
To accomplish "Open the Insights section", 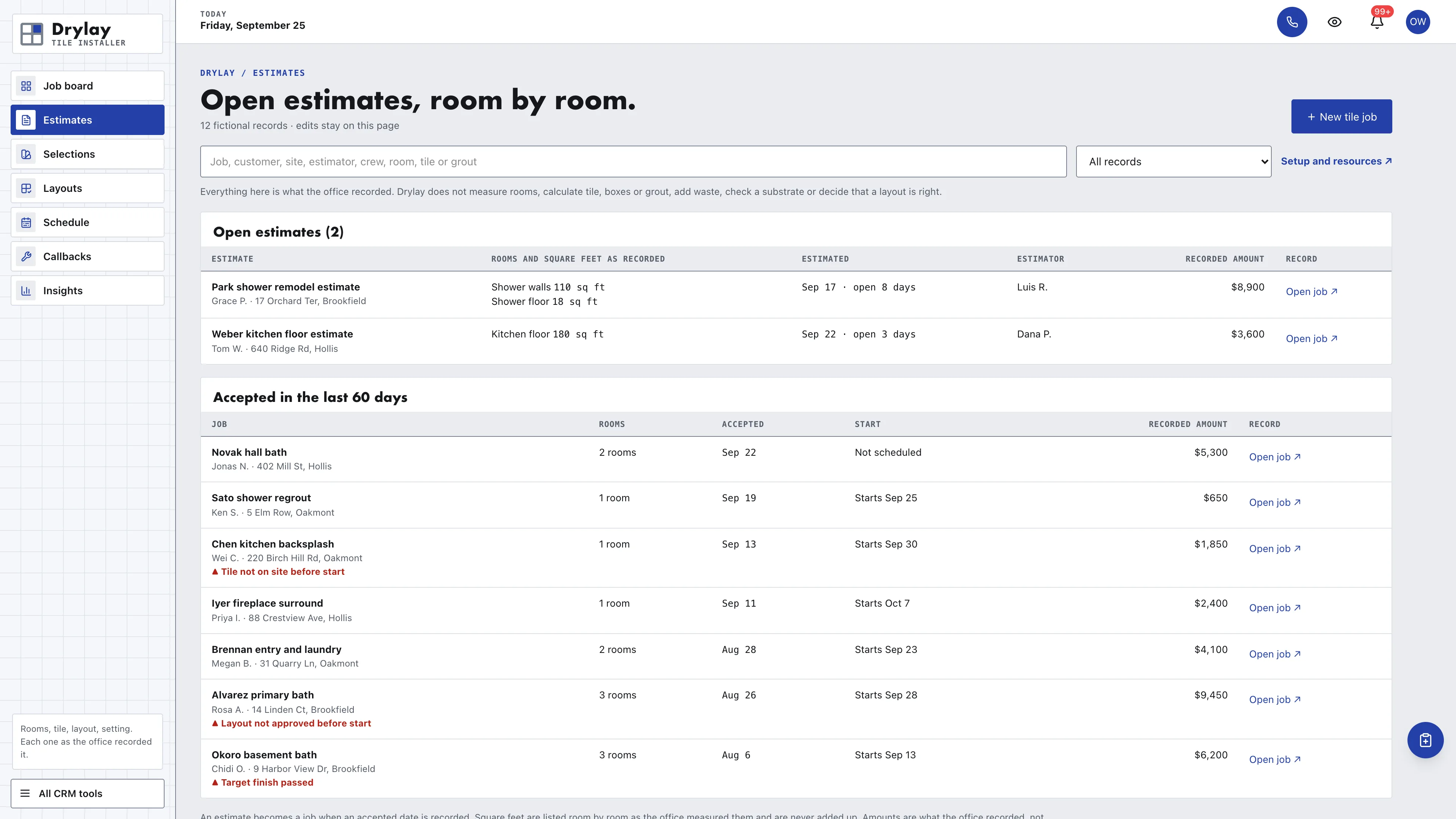I will coord(88,290).
